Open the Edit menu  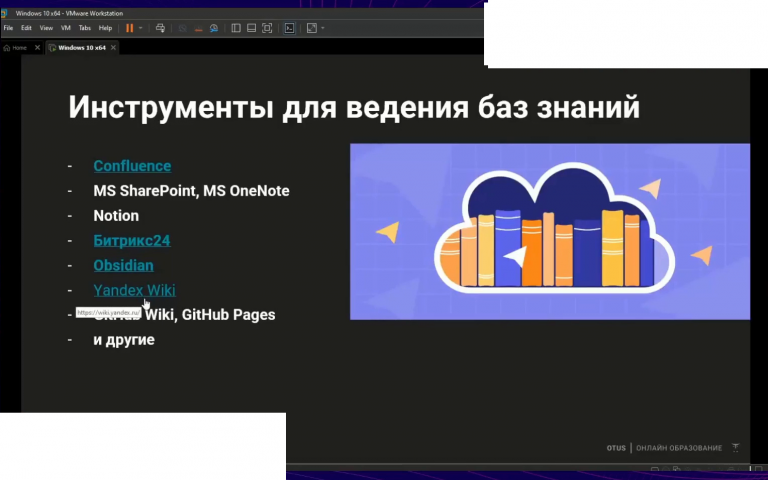pyautogui.click(x=26, y=28)
